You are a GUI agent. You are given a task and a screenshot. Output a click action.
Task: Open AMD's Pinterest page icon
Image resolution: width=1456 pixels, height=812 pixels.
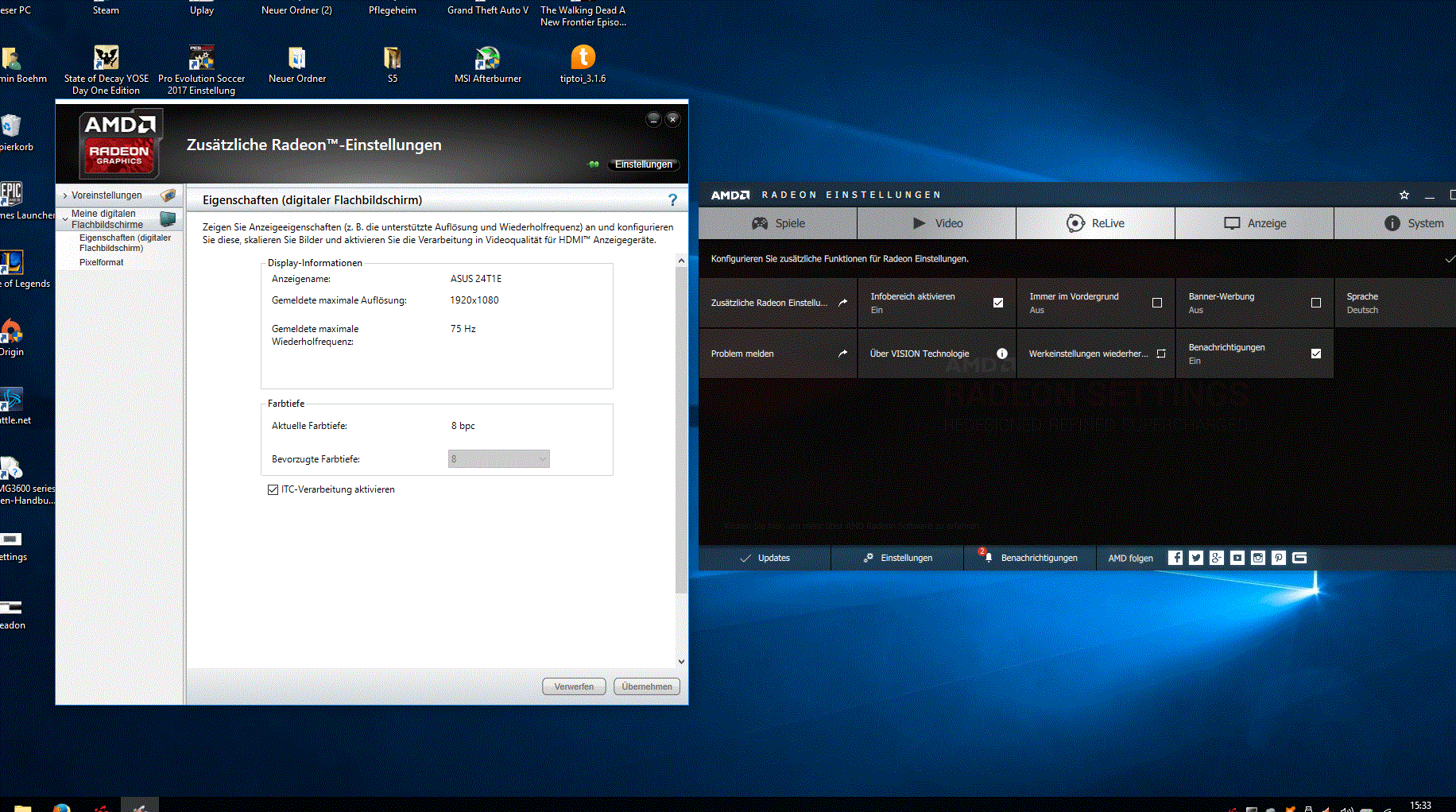tap(1279, 558)
